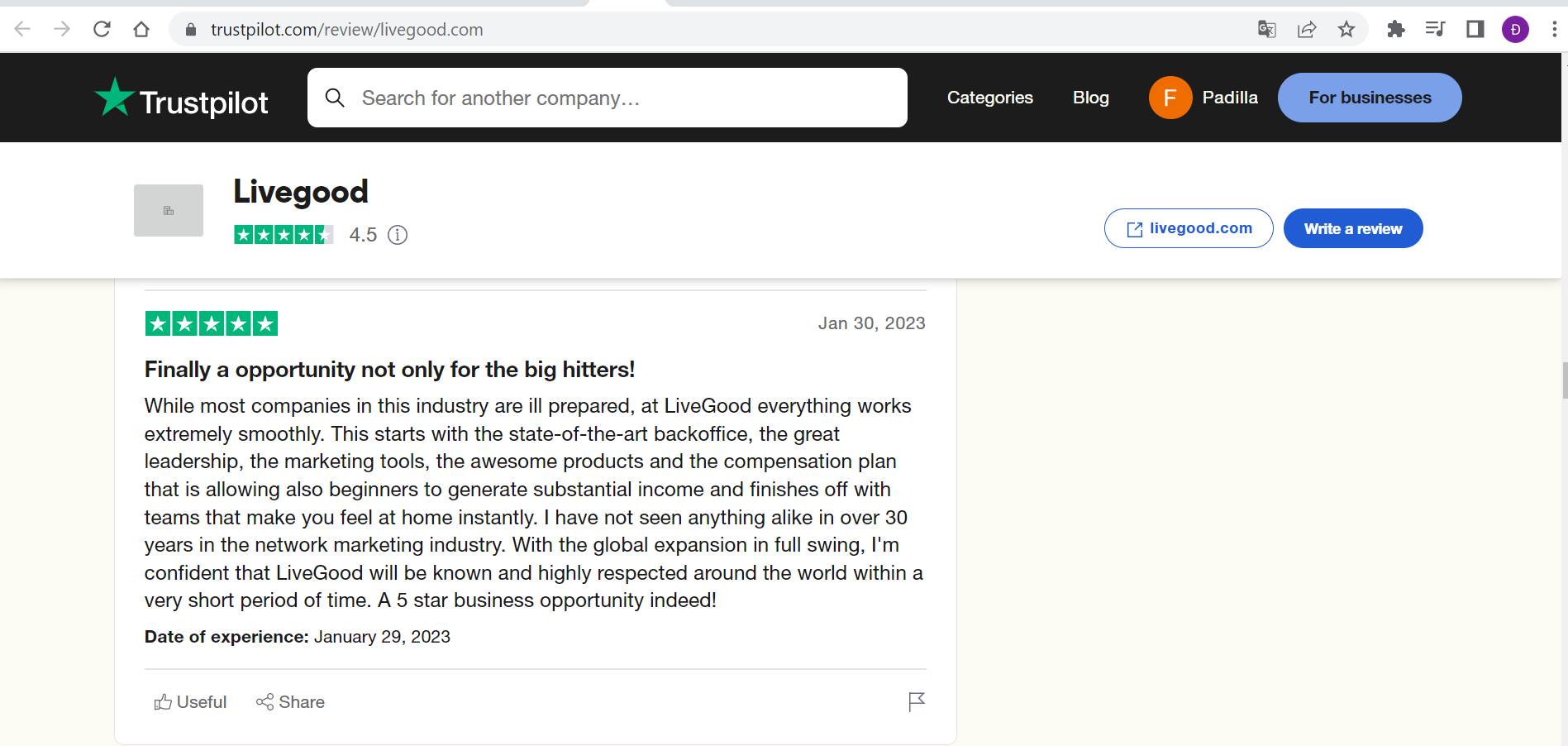Visit the livegood.com website link
The height and width of the screenshot is (746, 1568).
[1189, 228]
